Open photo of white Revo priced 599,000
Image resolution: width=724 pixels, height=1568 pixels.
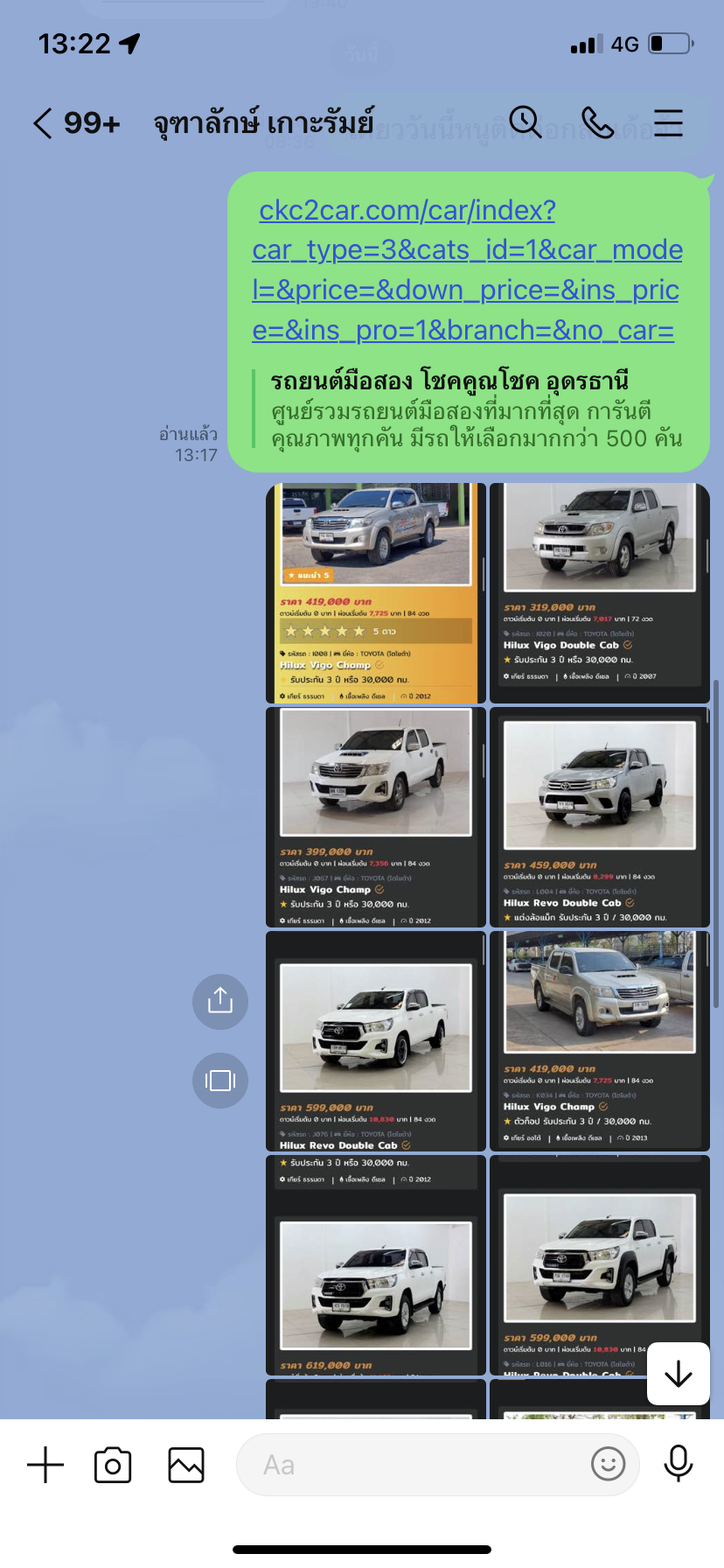376,1041
